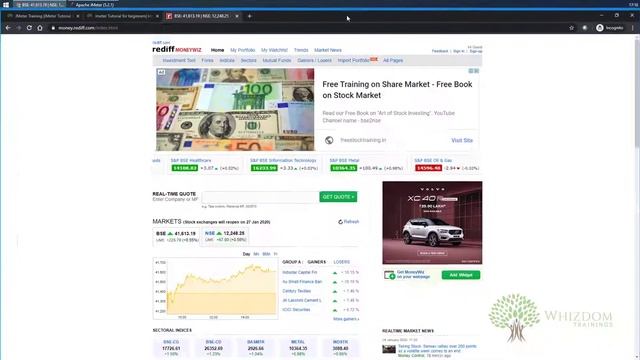Click the real-time quote input field
This screenshot has height=360, width=640.
[260, 197]
